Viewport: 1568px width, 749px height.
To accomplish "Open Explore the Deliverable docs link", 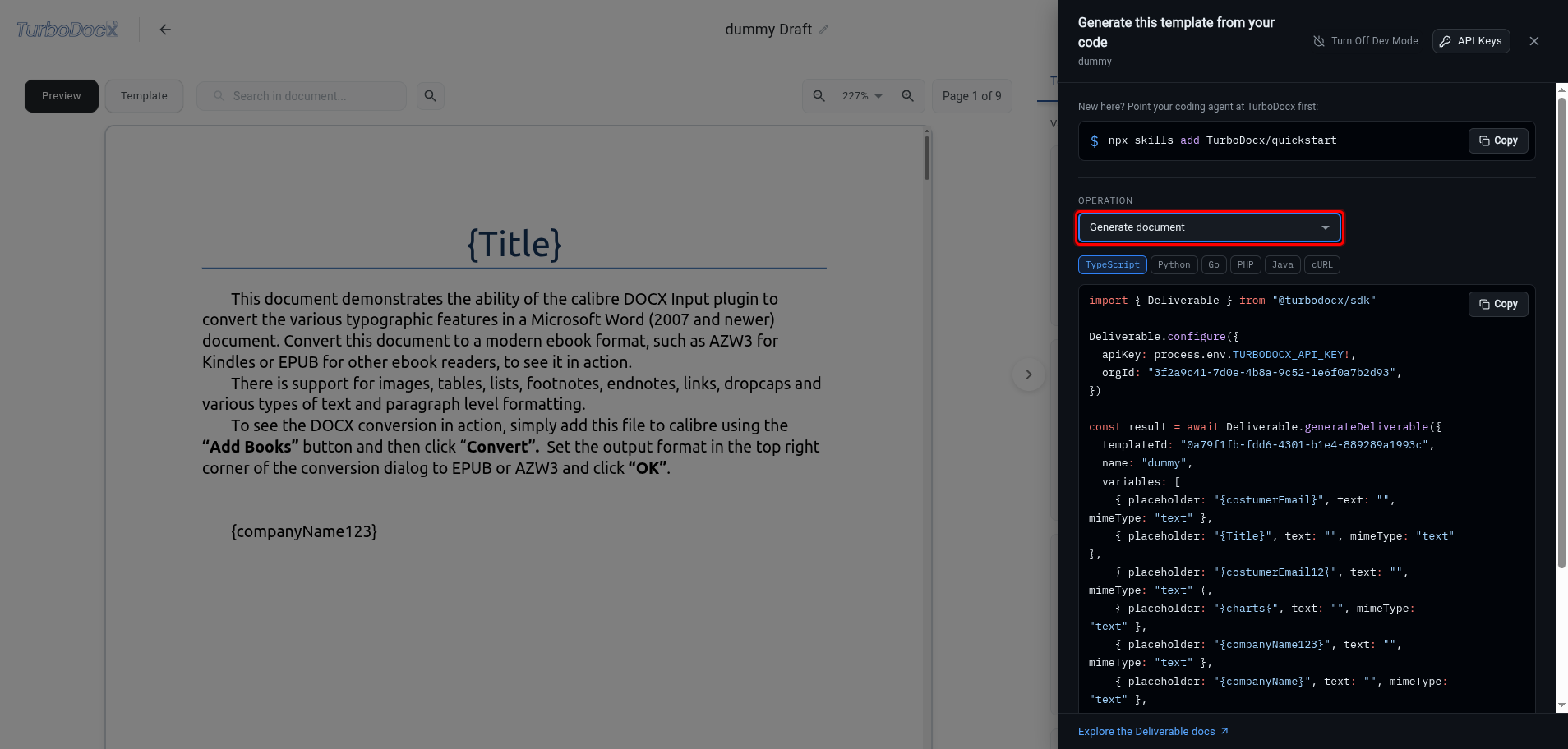I will [x=1153, y=731].
